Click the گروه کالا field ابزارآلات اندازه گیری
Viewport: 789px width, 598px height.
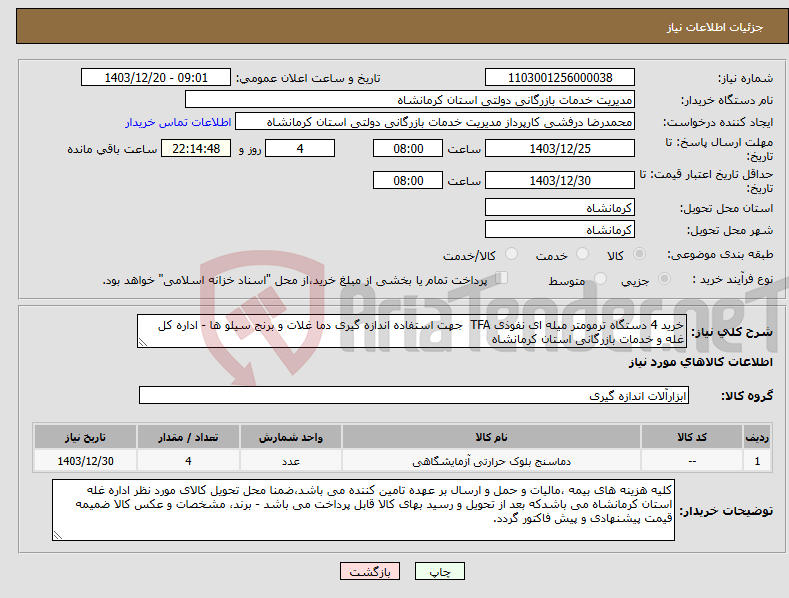[414, 396]
